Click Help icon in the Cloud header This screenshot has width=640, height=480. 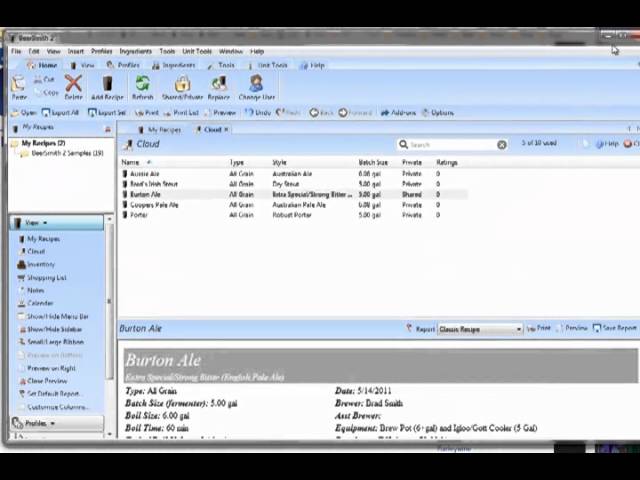point(607,144)
